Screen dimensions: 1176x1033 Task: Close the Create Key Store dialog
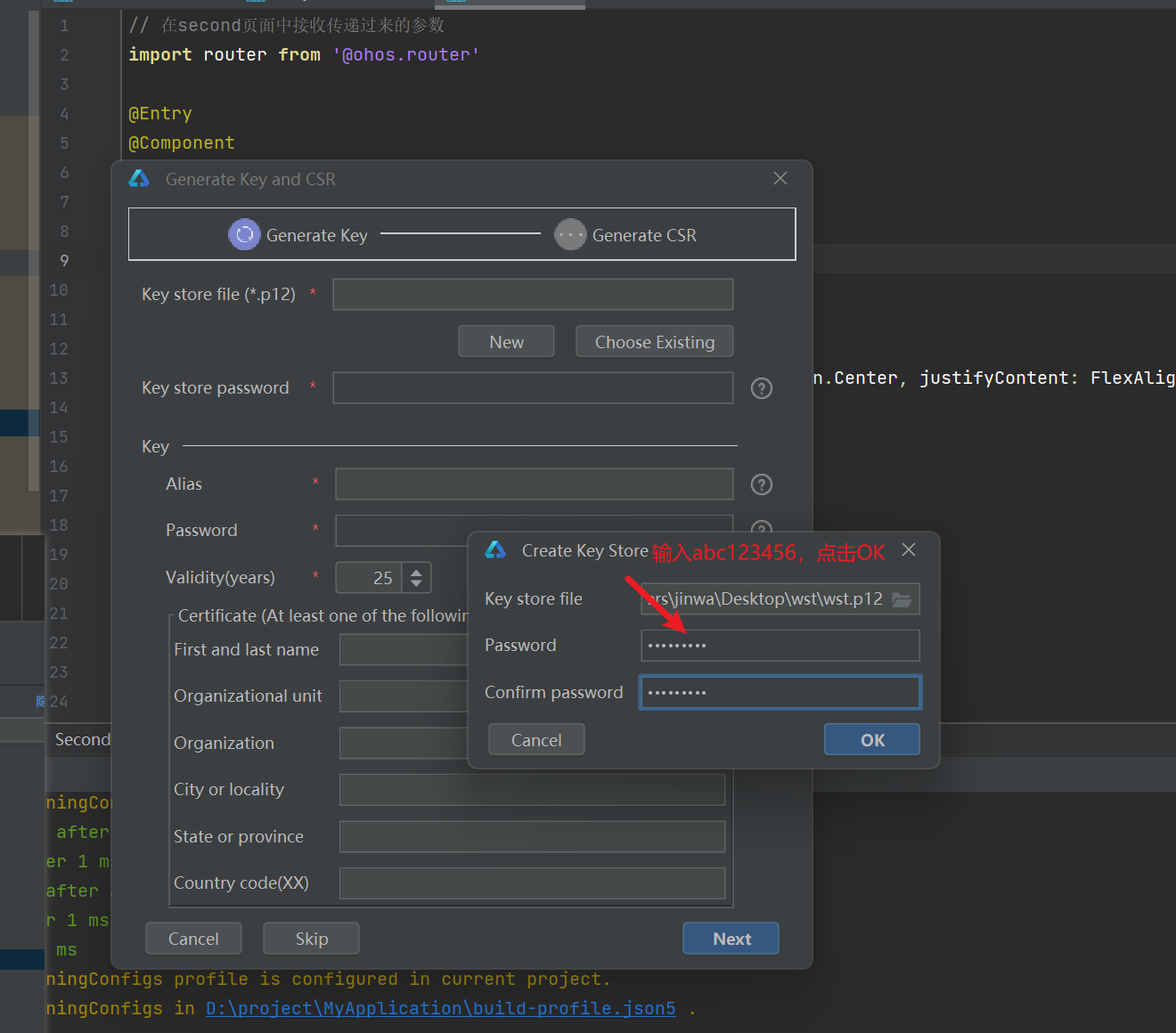coord(909,549)
